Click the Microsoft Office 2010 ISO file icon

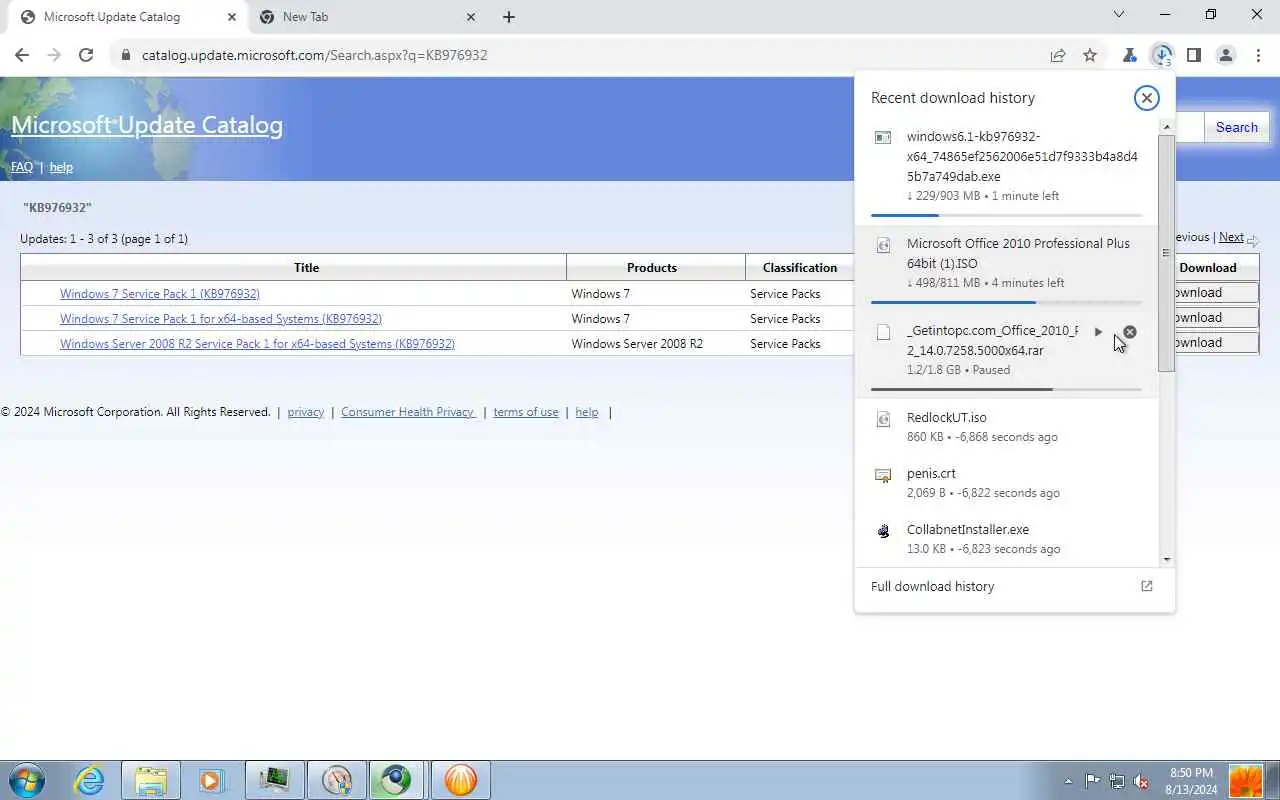pos(883,245)
